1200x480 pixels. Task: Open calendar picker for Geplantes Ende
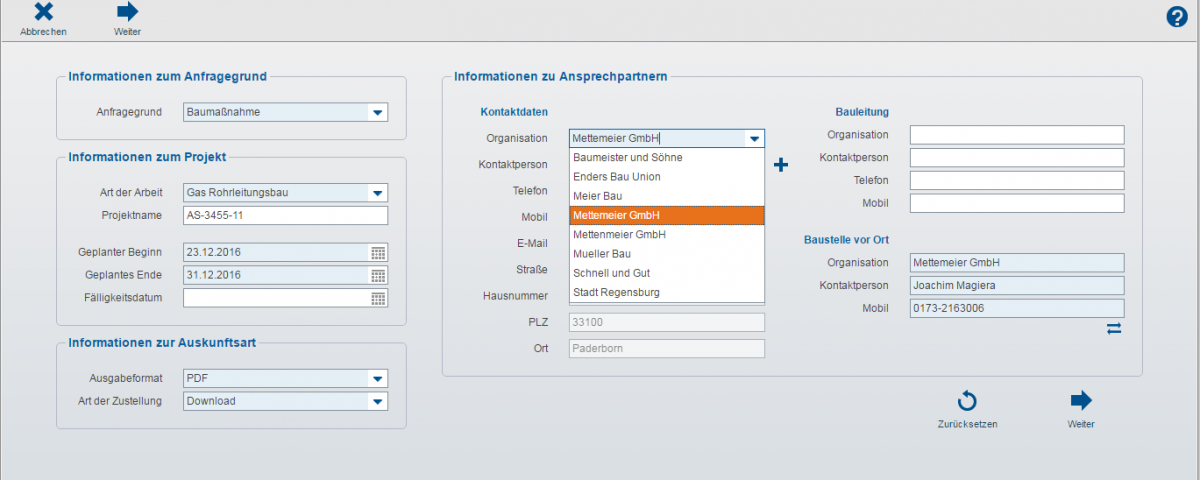coord(378,275)
